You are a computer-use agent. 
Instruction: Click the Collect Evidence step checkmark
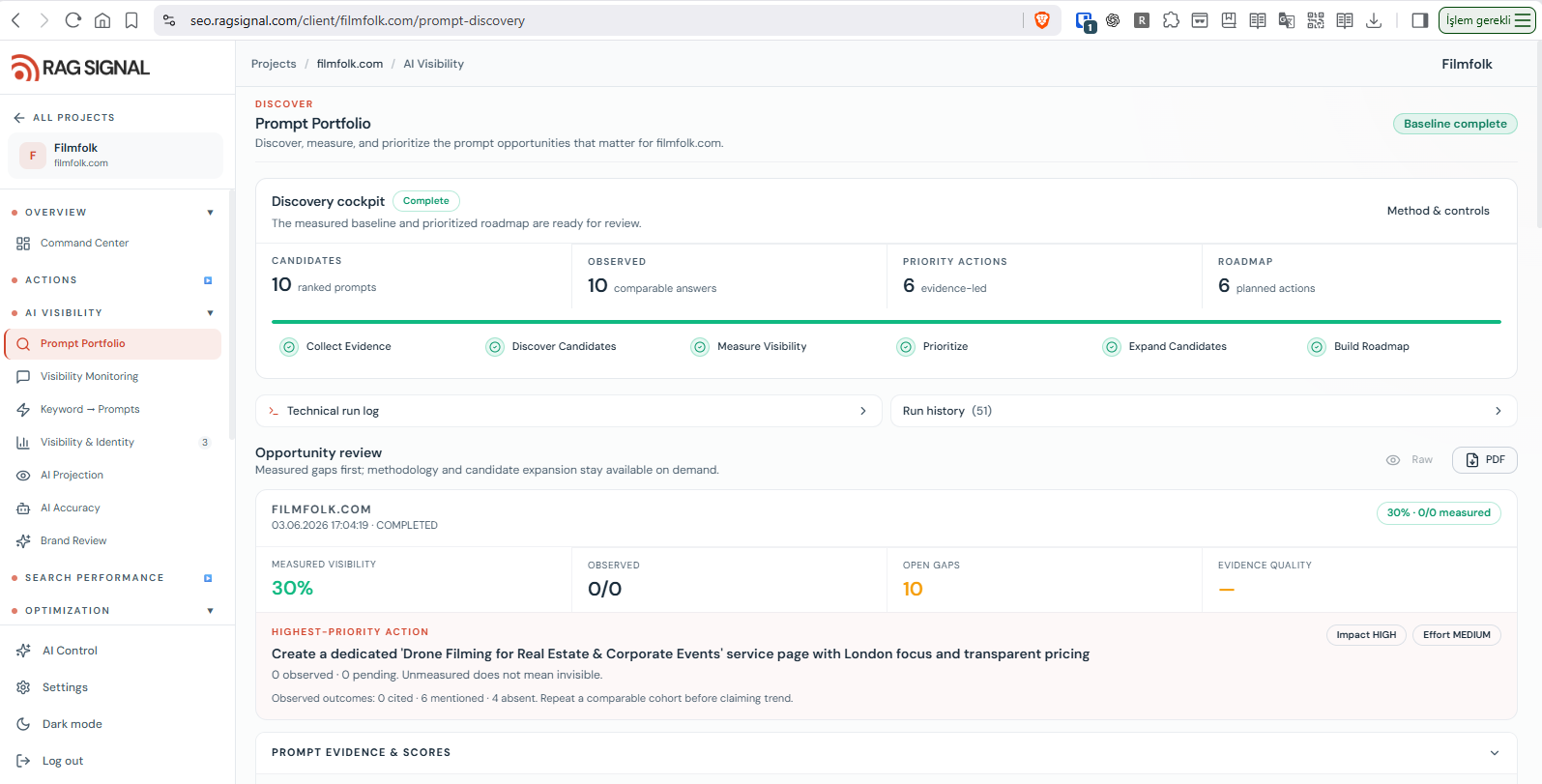point(289,347)
